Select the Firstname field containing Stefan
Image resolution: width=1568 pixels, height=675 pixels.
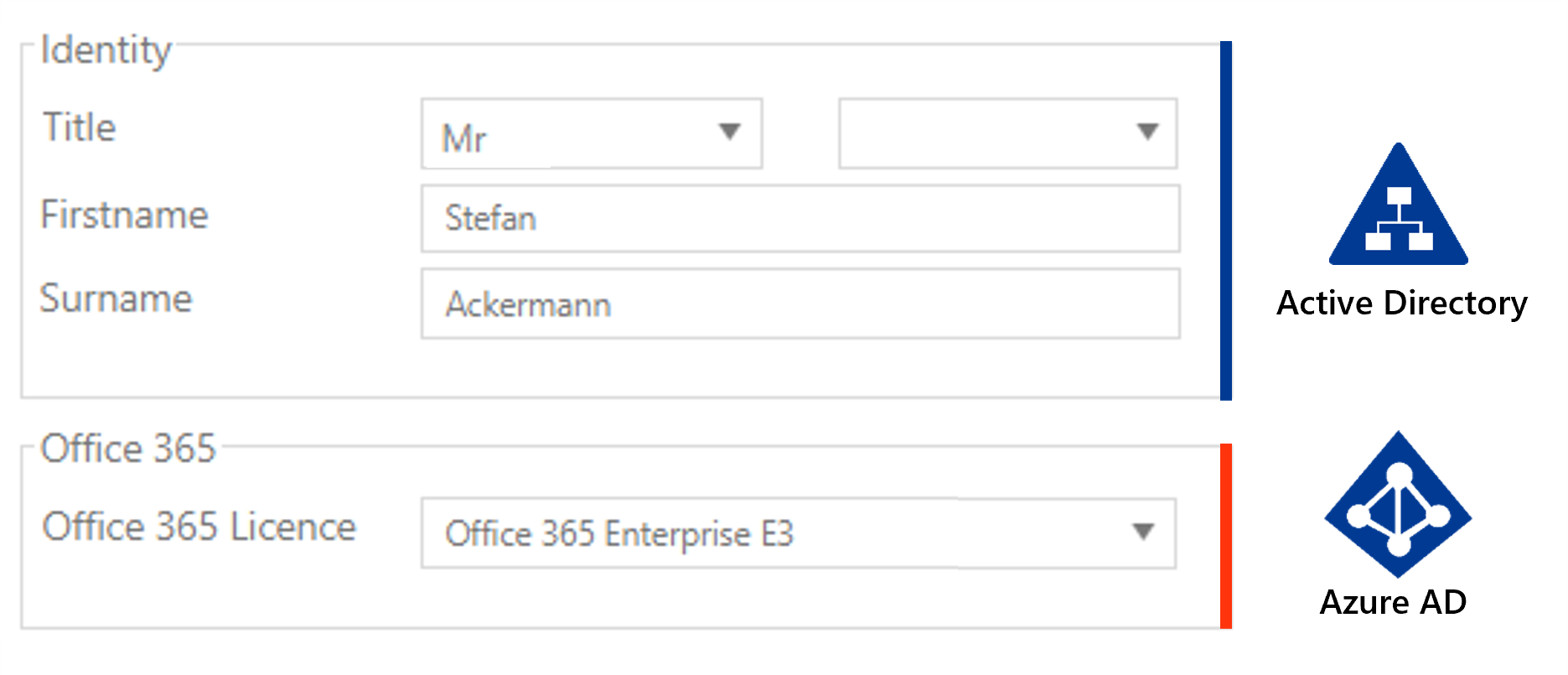(799, 220)
